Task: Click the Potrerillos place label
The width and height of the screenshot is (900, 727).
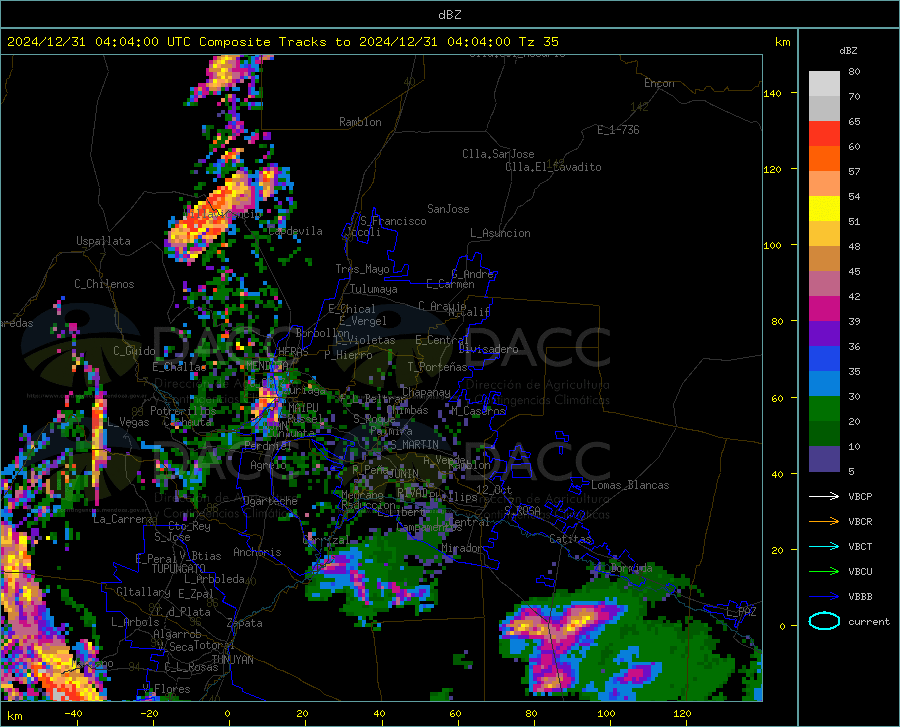Action: (x=183, y=411)
